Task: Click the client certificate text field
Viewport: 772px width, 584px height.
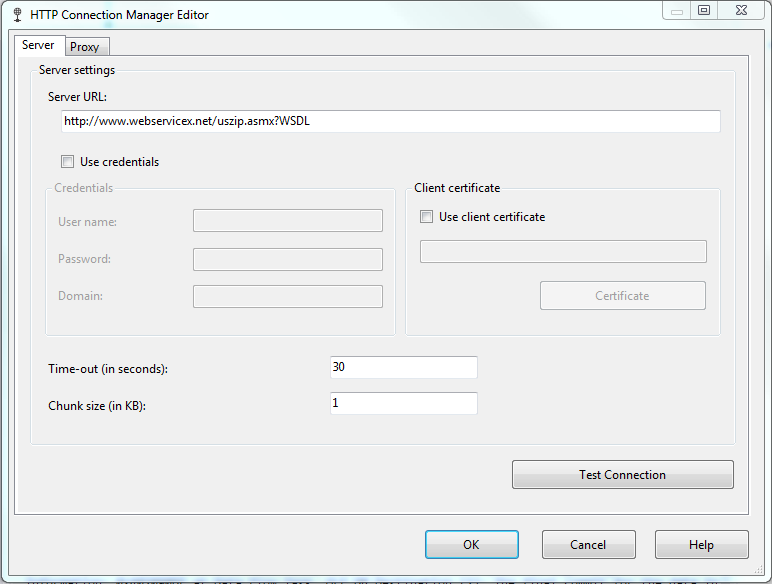Action: (563, 252)
